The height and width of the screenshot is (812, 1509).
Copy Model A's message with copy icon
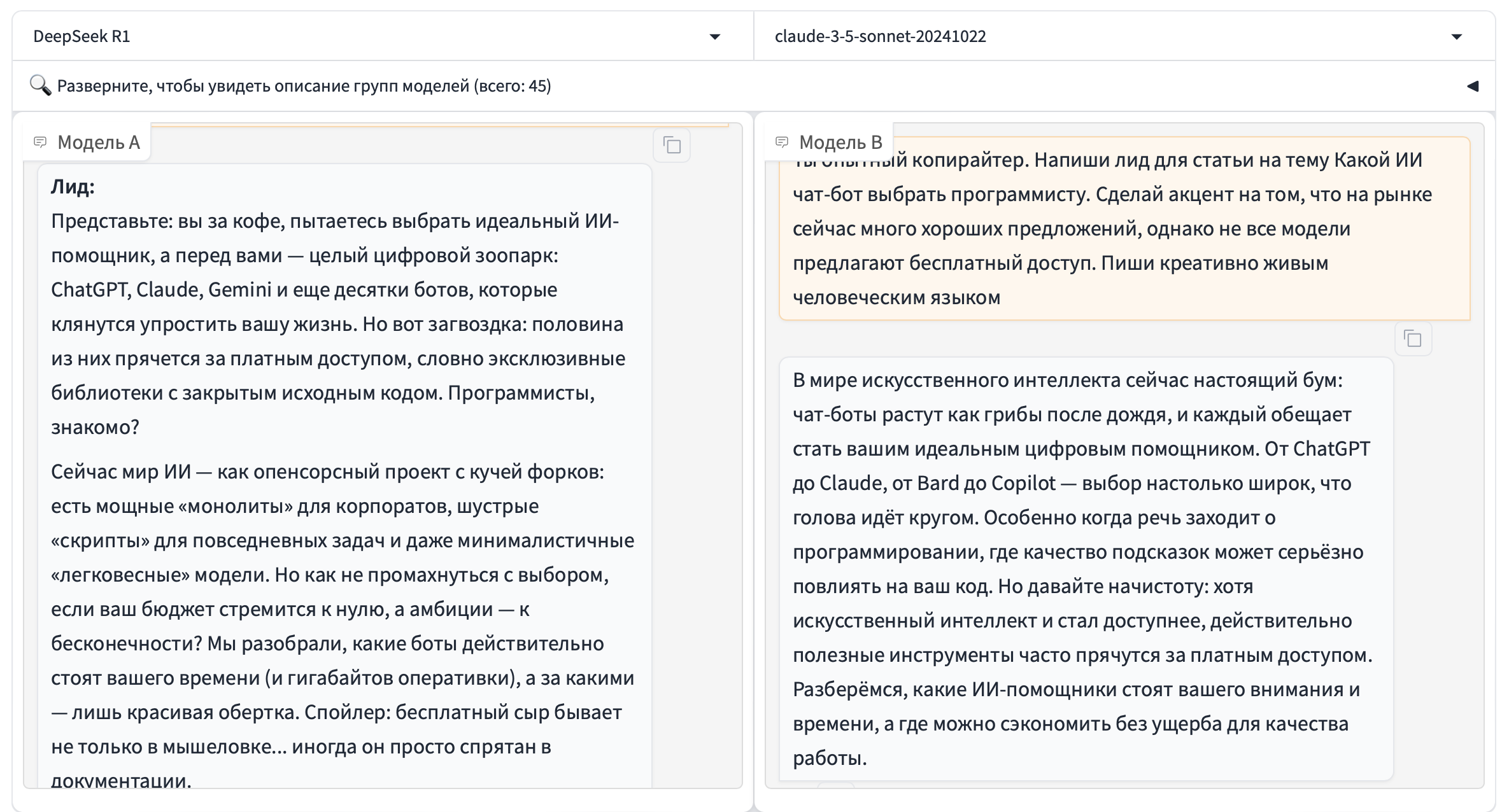pos(672,145)
